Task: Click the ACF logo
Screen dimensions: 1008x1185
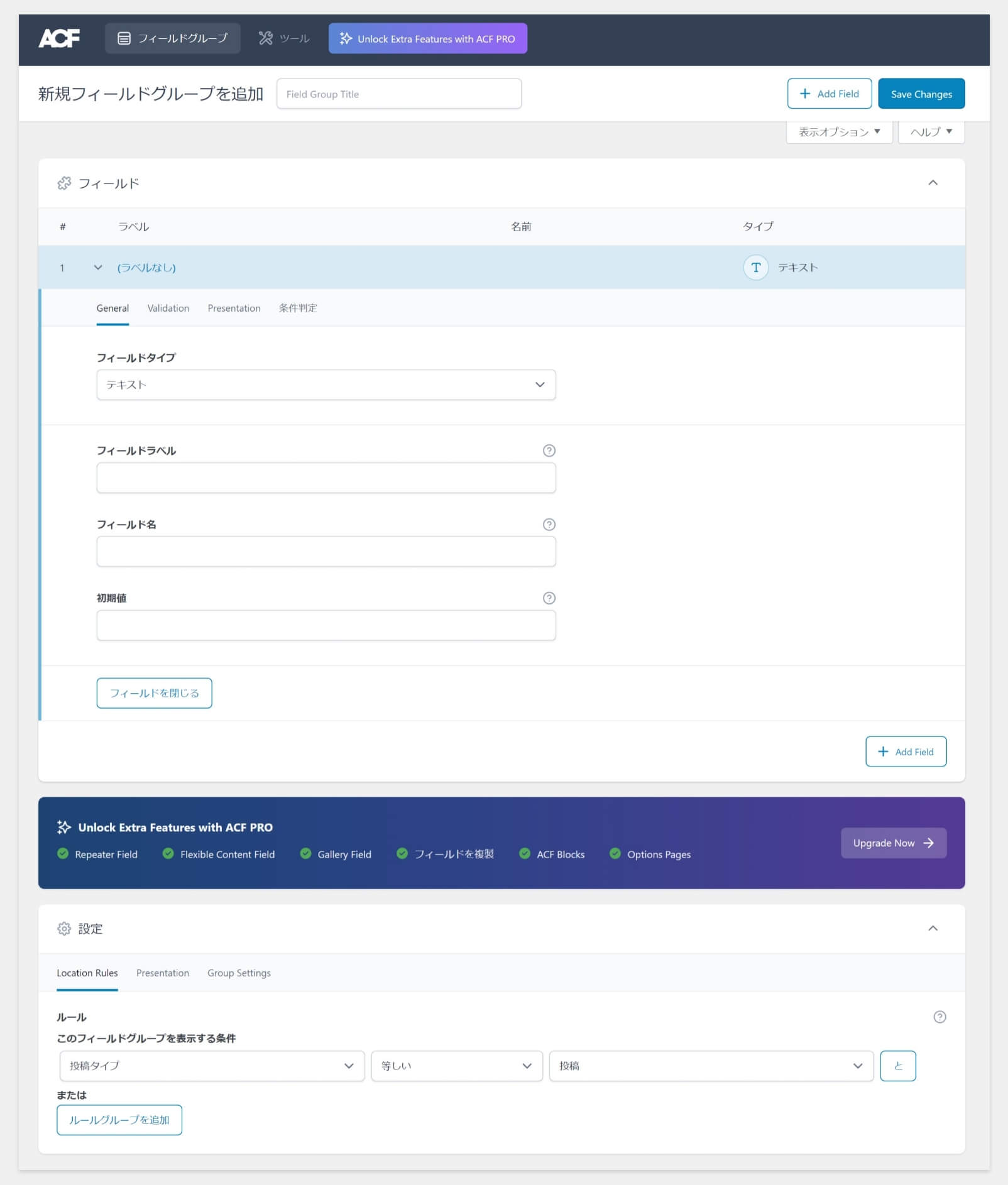Action: (59, 38)
